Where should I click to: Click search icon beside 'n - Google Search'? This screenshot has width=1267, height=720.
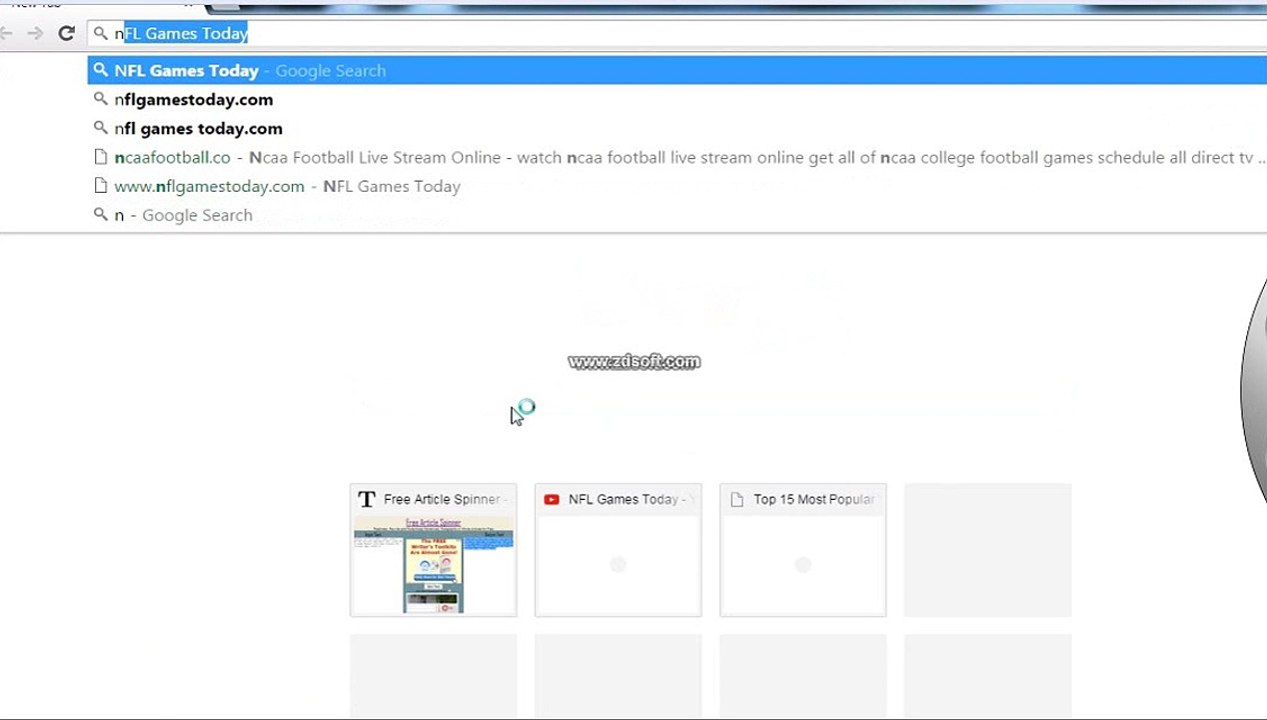point(100,215)
